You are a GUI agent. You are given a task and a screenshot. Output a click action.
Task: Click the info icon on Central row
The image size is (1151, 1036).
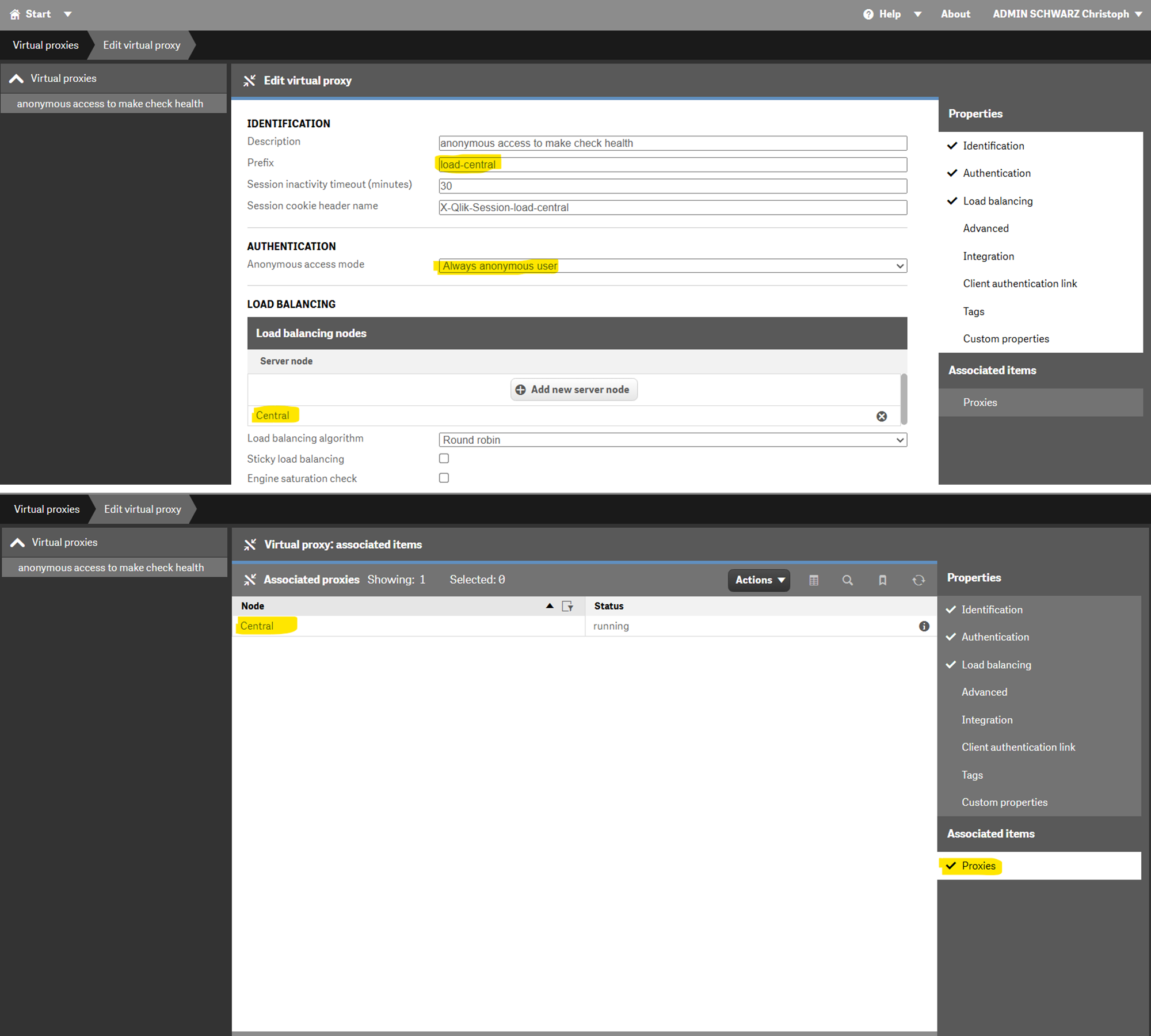924,626
